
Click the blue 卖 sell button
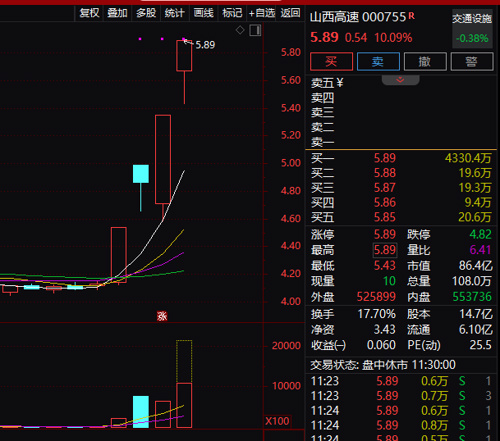pyautogui.click(x=378, y=61)
